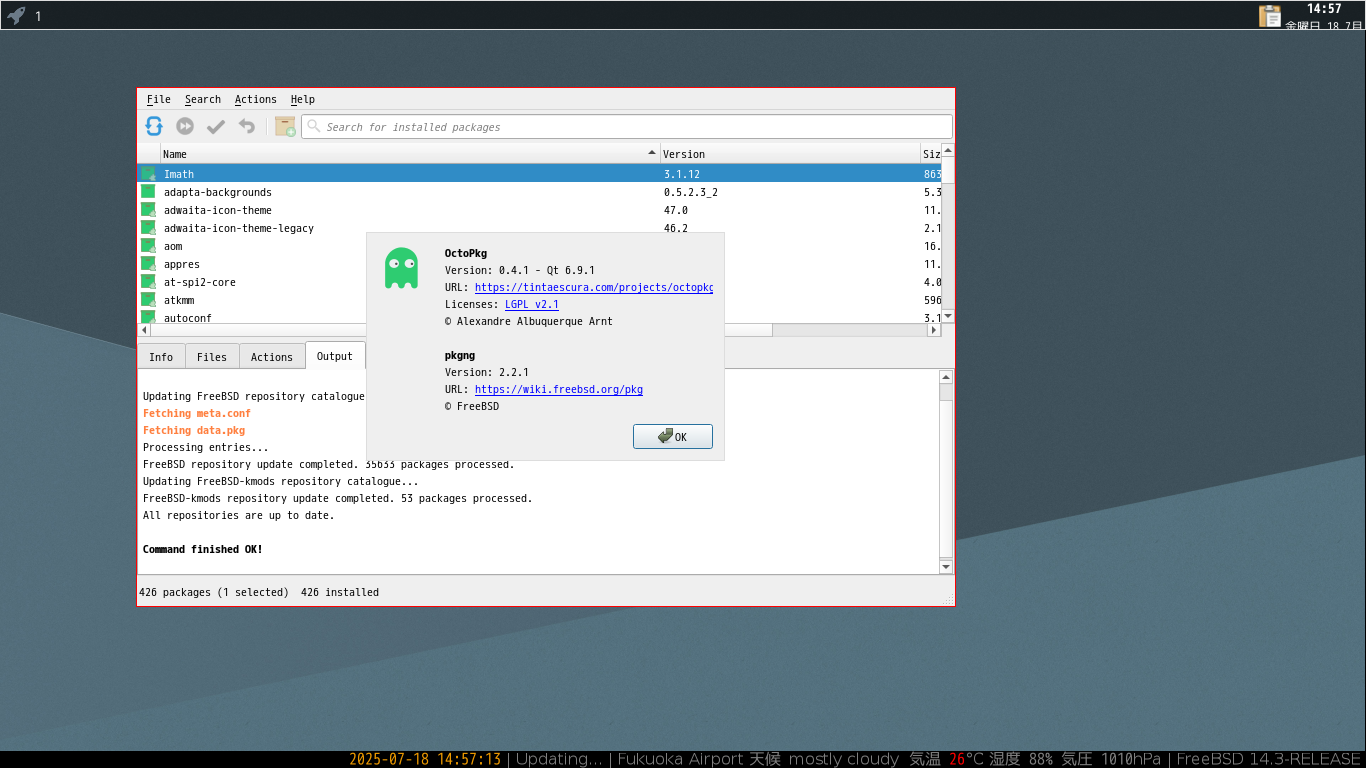Open the wiki.freebsd.org/pkg link
Image resolution: width=1366 pixels, height=768 pixels.
[x=558, y=389]
